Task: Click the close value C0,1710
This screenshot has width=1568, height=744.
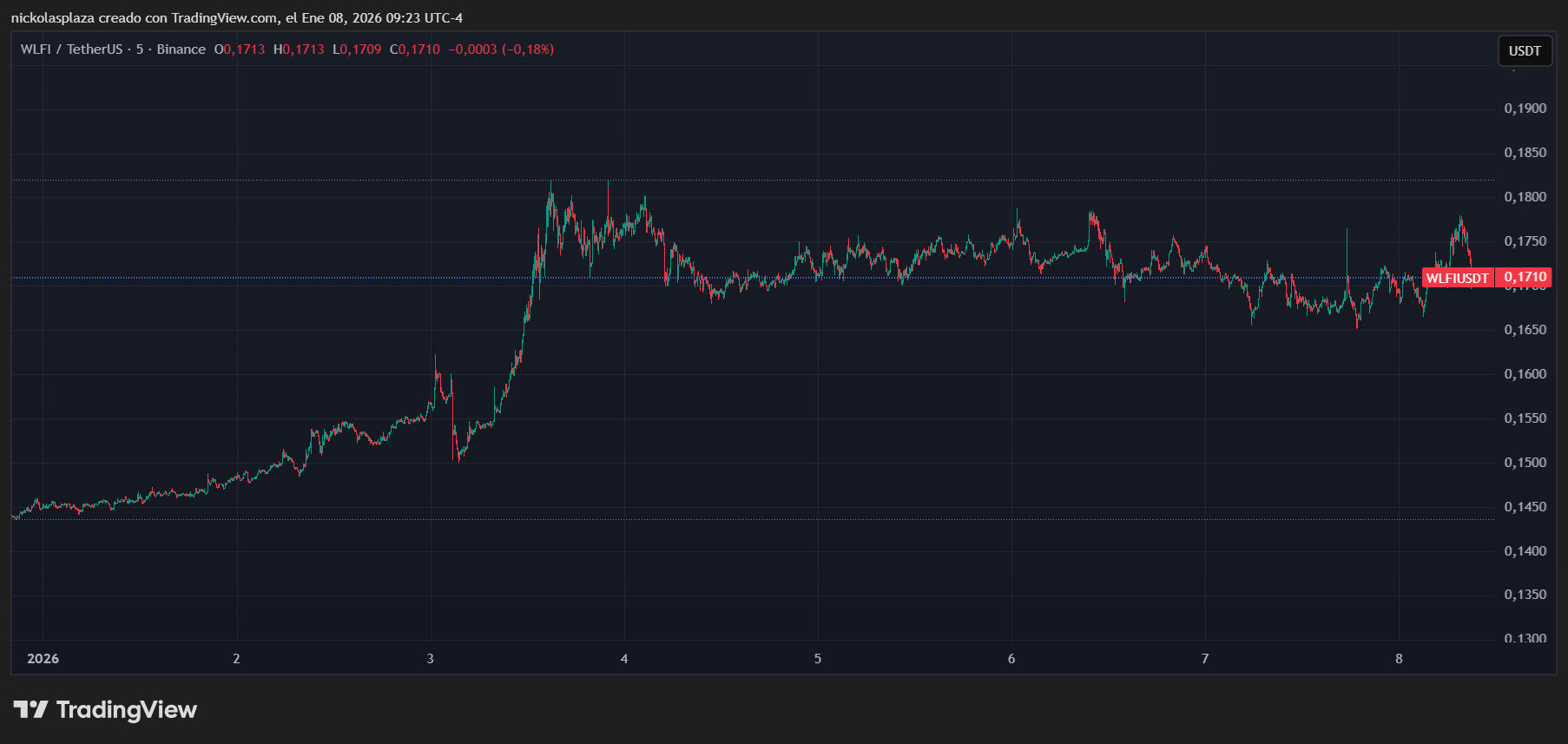Action: (415, 49)
